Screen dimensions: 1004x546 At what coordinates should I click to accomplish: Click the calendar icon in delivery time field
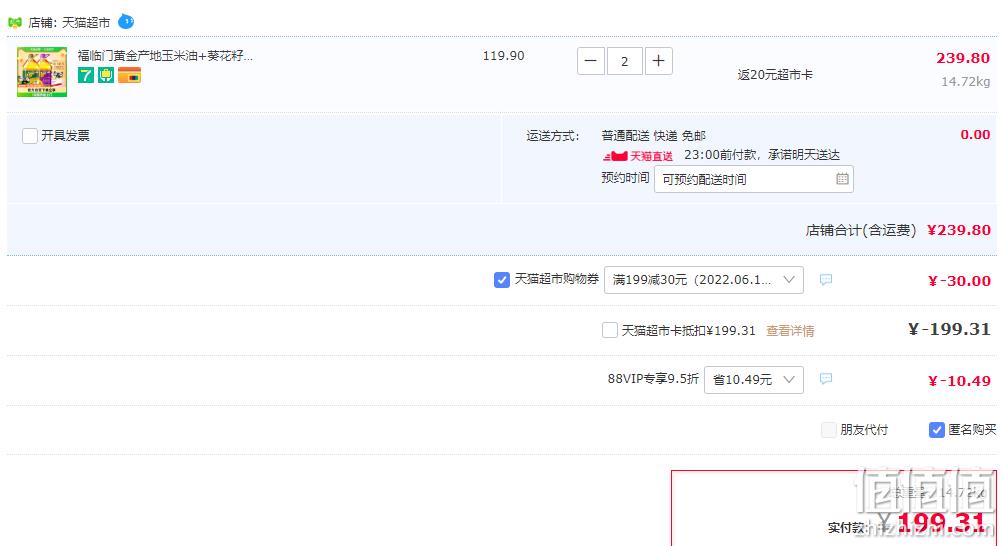coord(842,179)
